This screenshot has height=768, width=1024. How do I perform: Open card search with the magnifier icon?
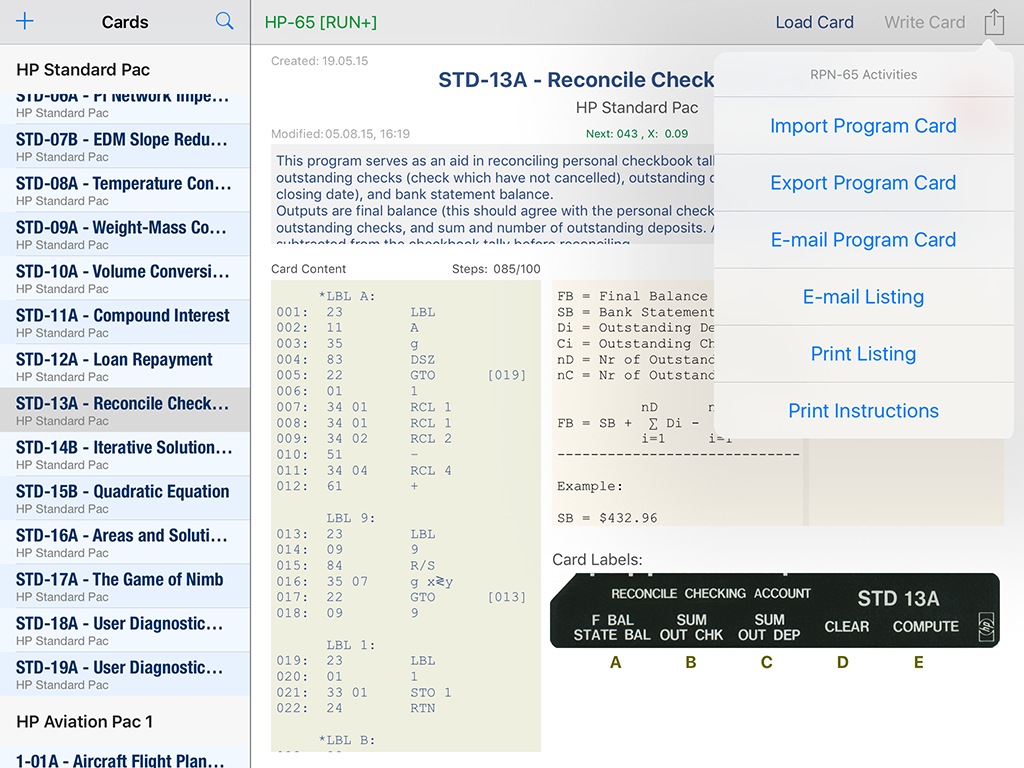[224, 22]
